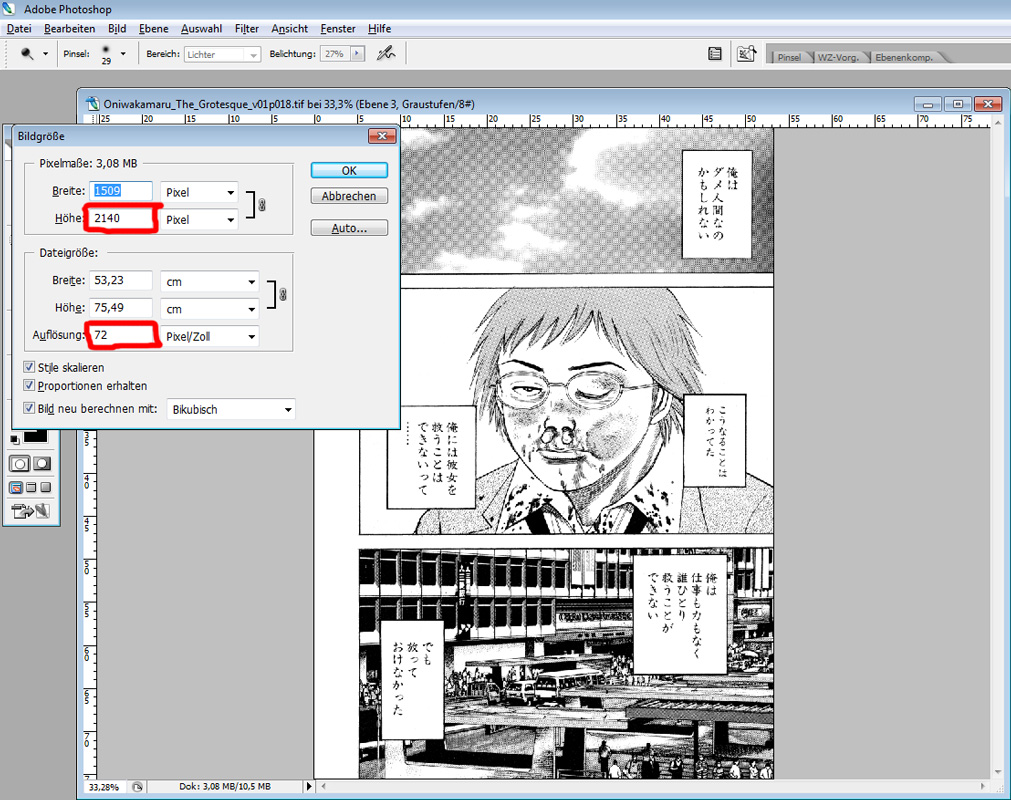Toggle the airbrush icon beside Belichtung

(386, 54)
